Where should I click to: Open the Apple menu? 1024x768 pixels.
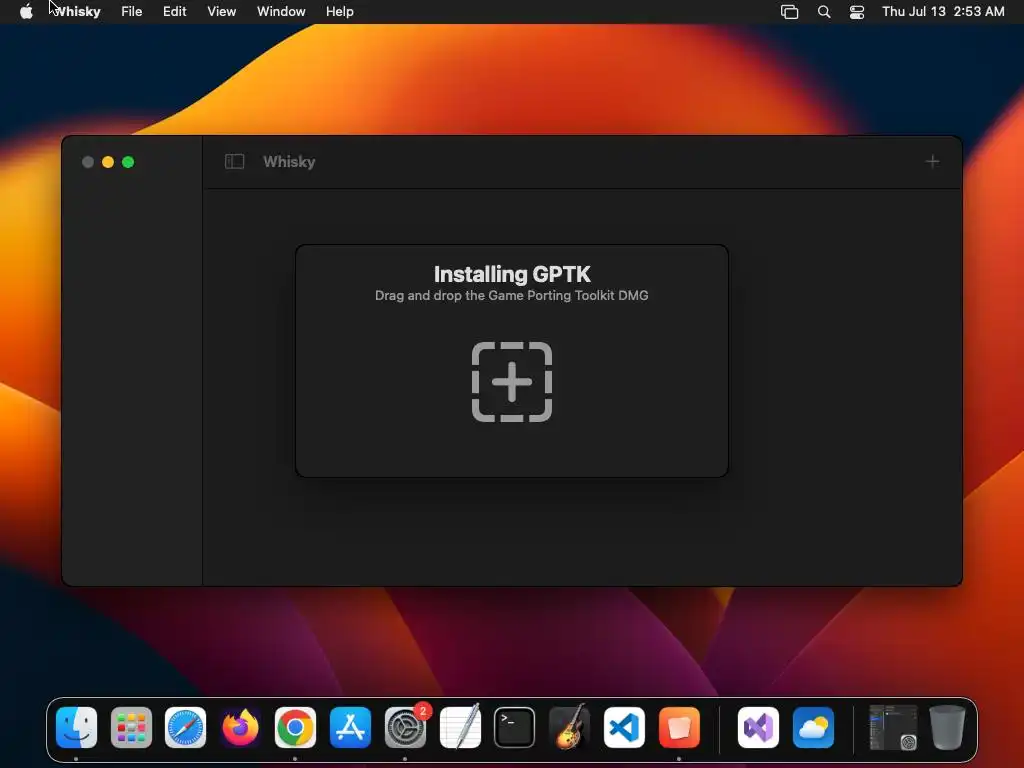point(26,12)
